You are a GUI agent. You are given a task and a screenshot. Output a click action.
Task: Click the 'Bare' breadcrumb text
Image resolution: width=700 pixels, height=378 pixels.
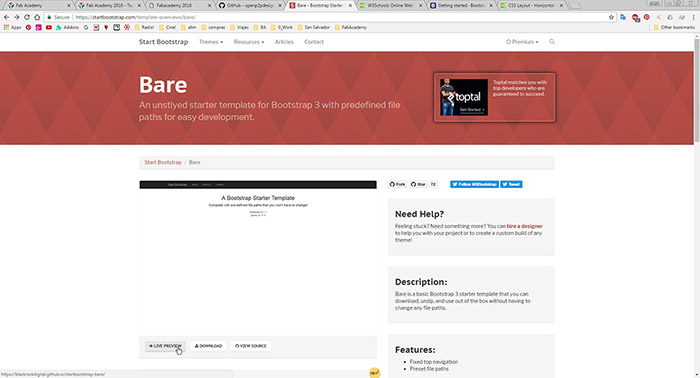point(195,162)
